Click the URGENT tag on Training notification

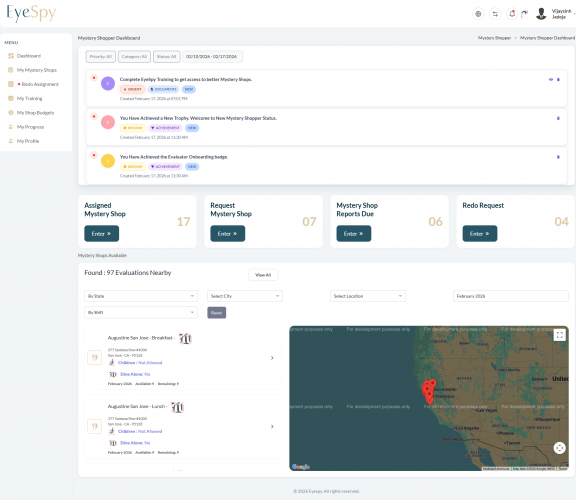132,89
